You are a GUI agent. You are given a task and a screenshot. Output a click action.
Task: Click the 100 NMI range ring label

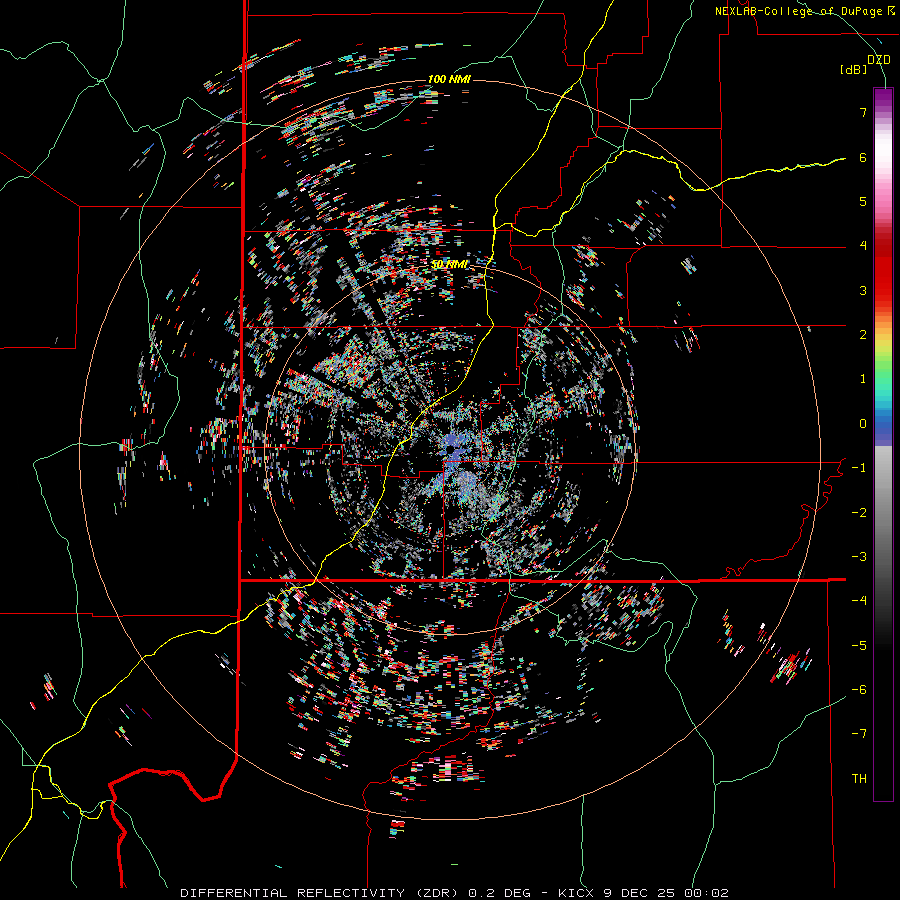pyautogui.click(x=449, y=79)
